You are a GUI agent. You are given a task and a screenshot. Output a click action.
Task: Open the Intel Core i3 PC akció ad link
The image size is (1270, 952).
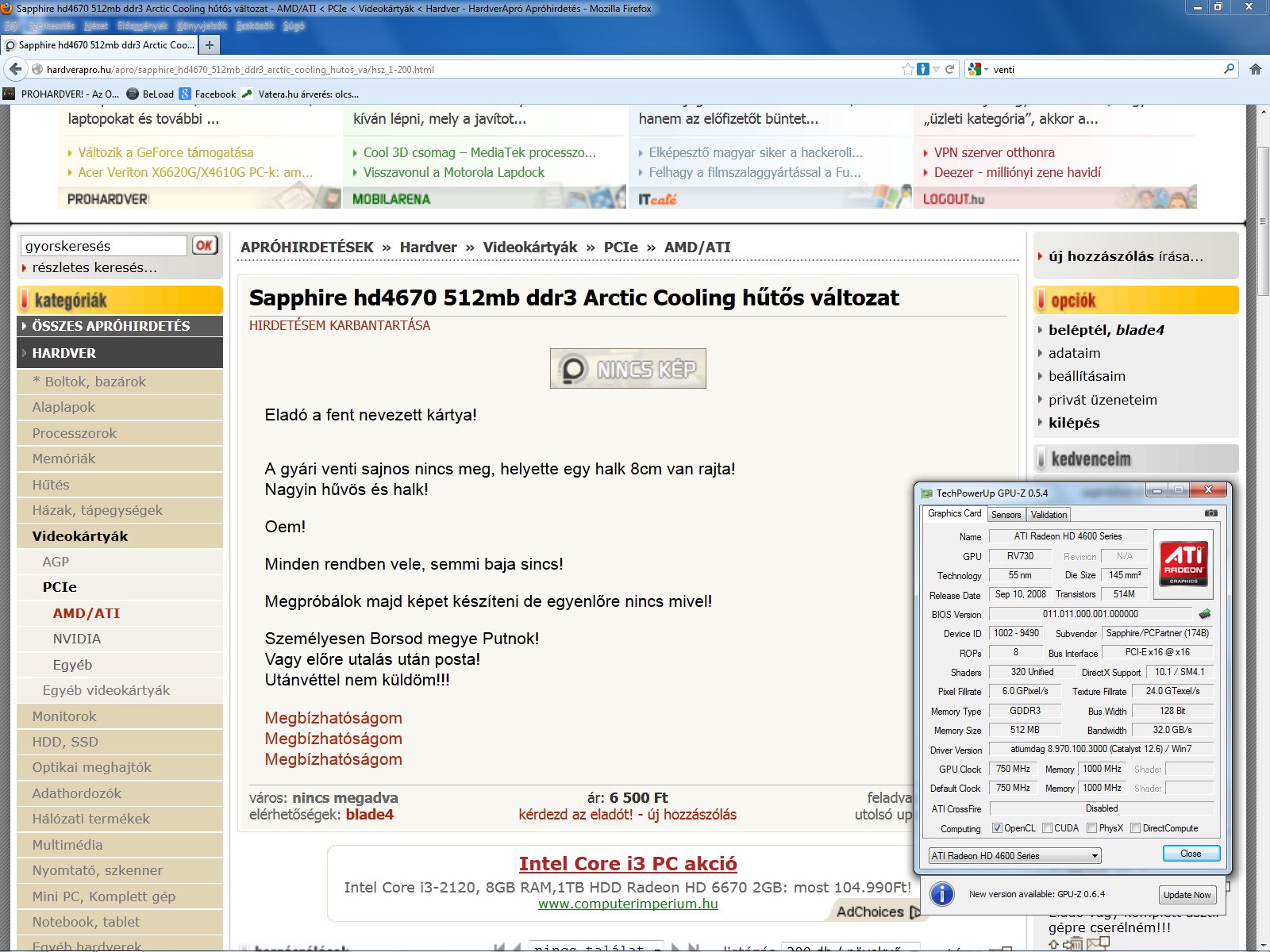pos(628,863)
